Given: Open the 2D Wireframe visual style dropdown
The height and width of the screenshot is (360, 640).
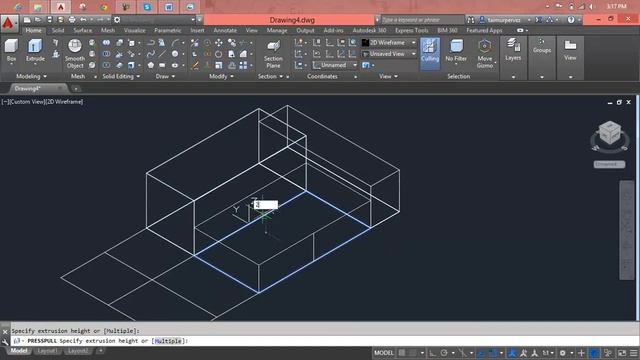Looking at the screenshot, I should tap(389, 42).
